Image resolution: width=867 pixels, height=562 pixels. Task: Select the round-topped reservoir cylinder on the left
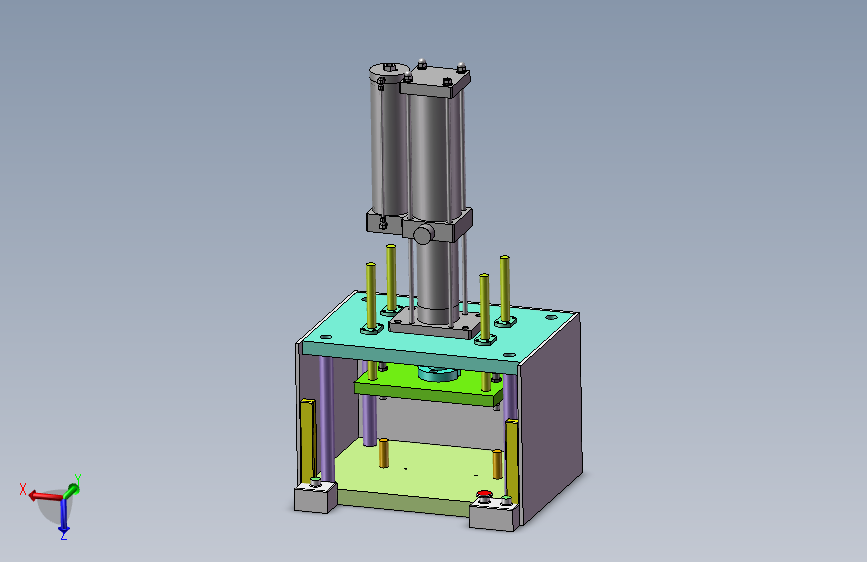(x=388, y=141)
